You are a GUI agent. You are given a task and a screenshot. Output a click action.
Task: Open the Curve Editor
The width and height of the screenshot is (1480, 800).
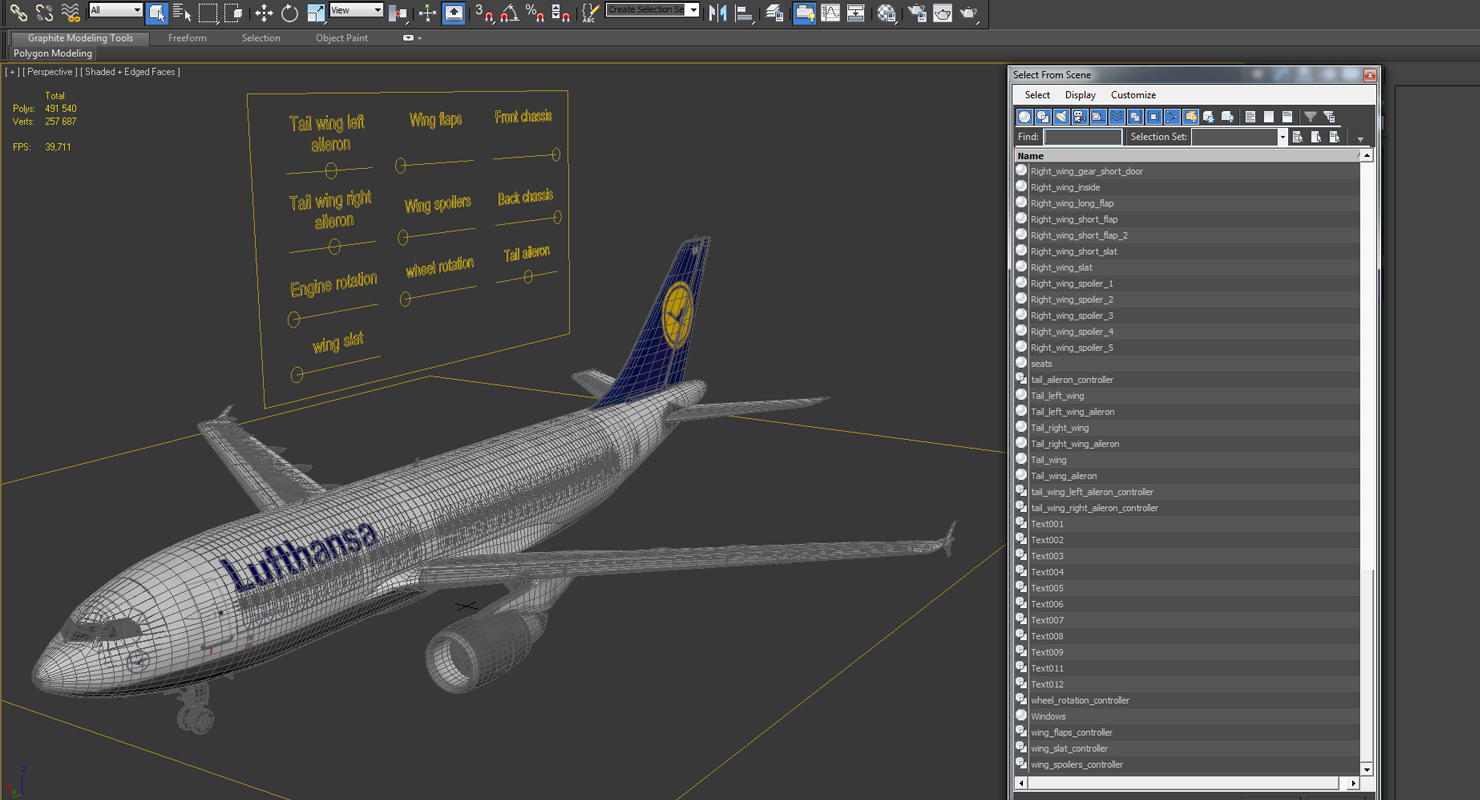[x=830, y=13]
